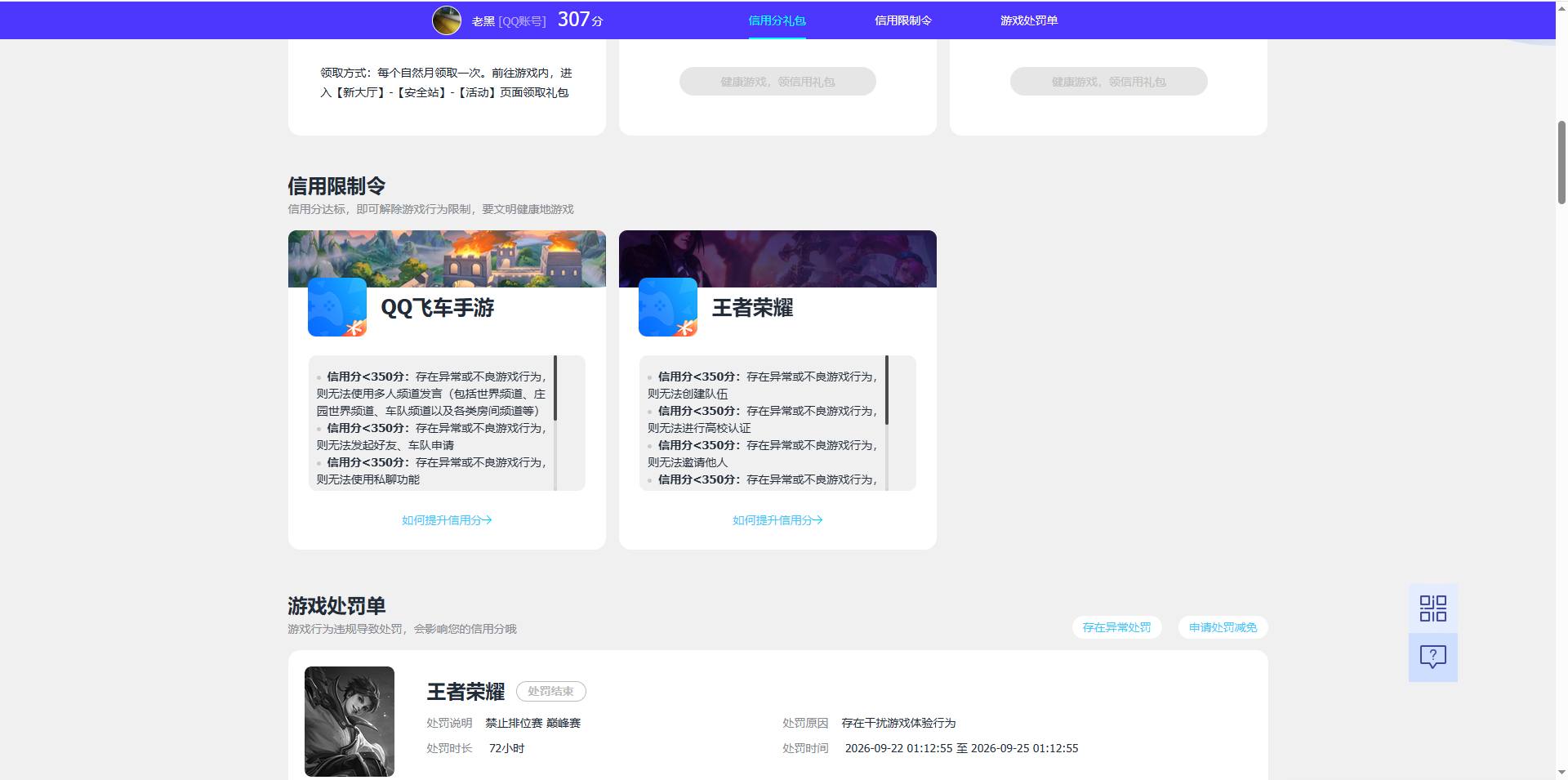Click 如何提升信用分 link under QQ飞车手游

[x=447, y=520]
